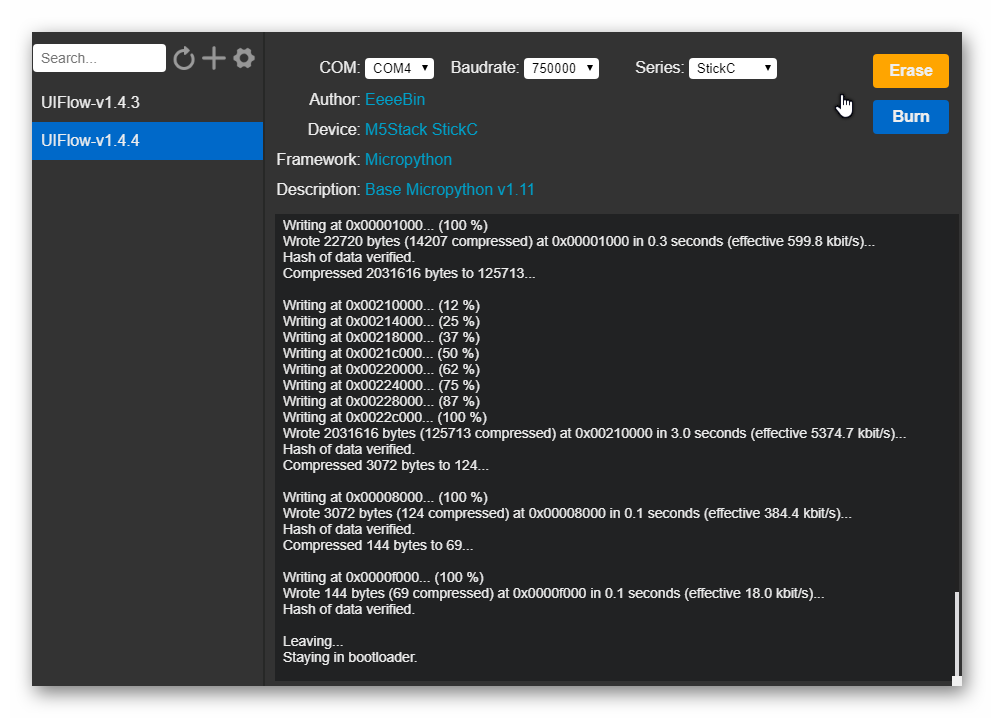
Task: Open the Series dropdown set to StickC
Action: [732, 68]
